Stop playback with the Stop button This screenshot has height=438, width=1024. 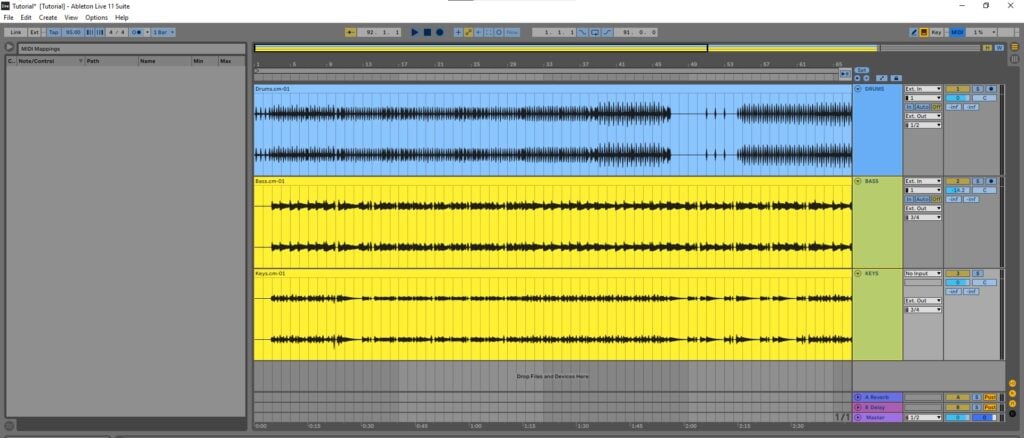pos(427,32)
